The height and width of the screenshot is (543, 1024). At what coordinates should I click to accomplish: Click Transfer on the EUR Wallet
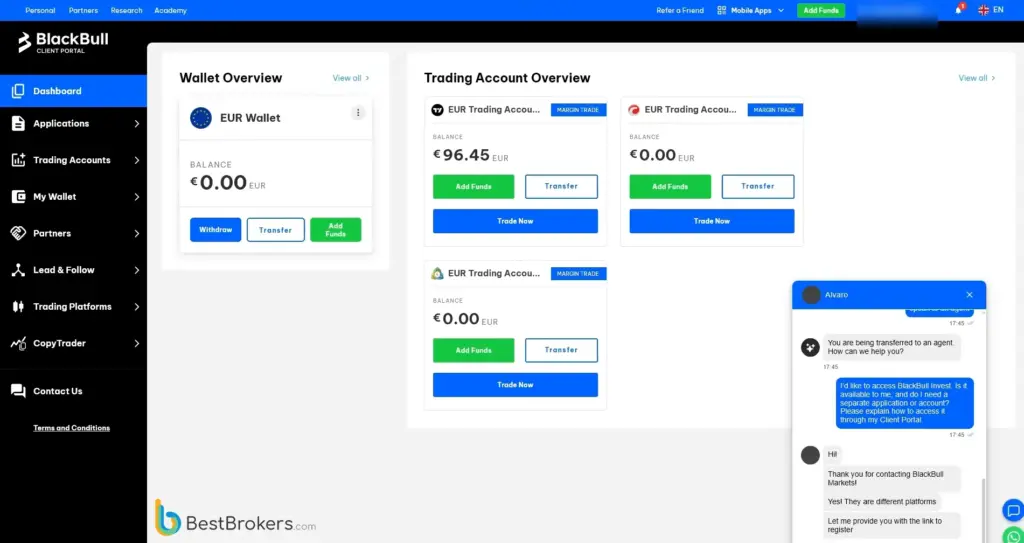point(276,230)
